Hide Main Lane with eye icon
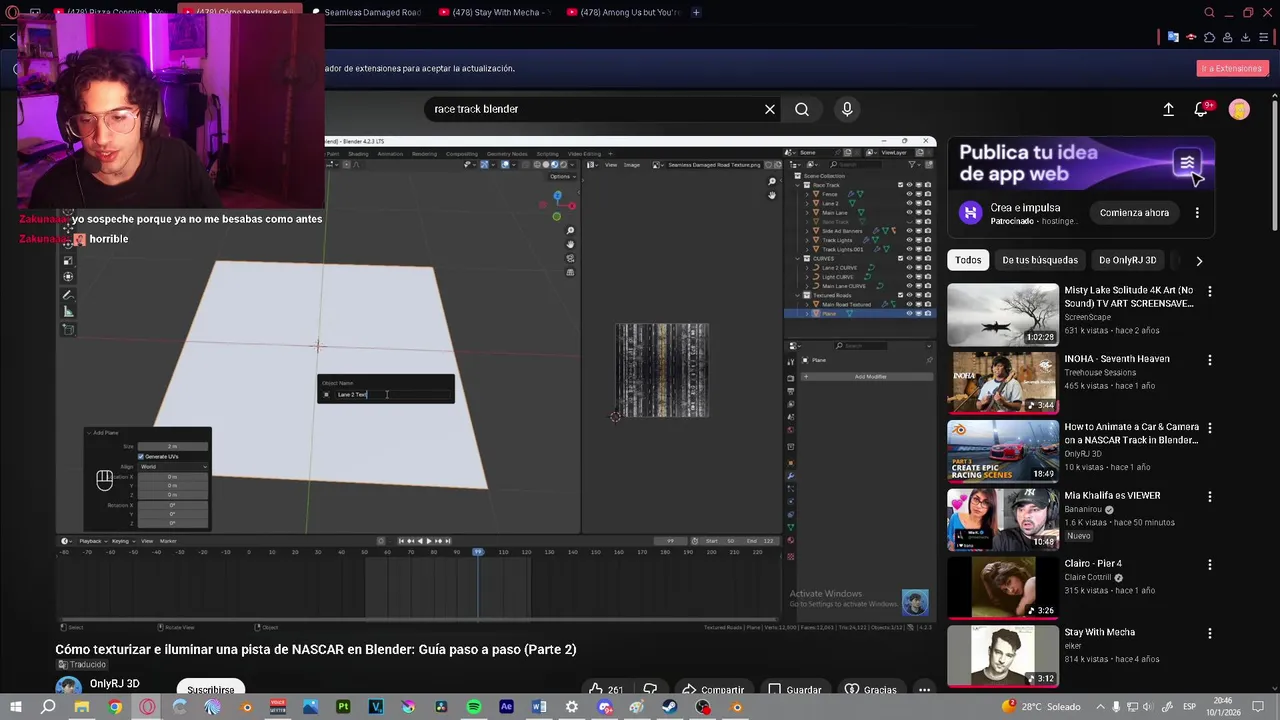 909,213
